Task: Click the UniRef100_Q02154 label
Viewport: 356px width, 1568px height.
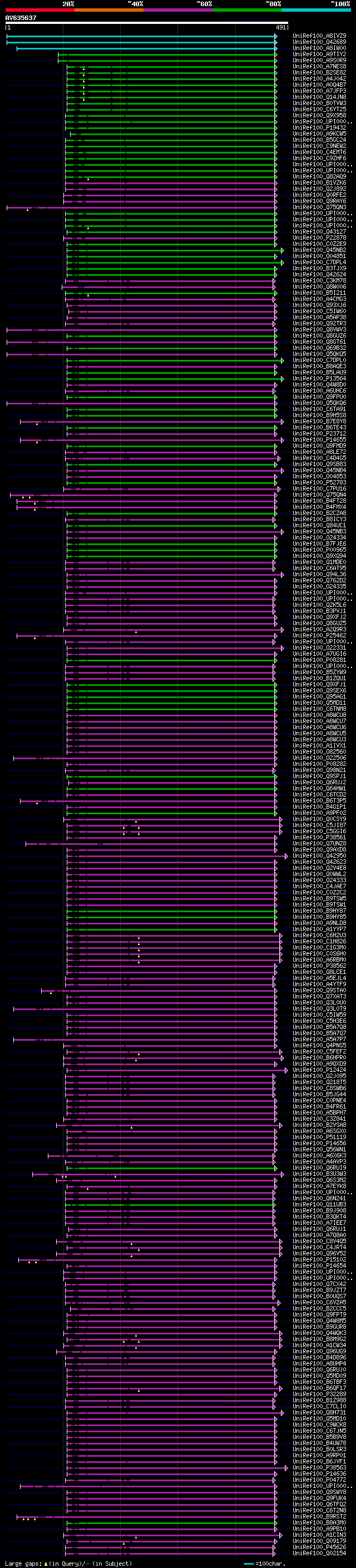Action: pyautogui.click(x=319, y=1553)
